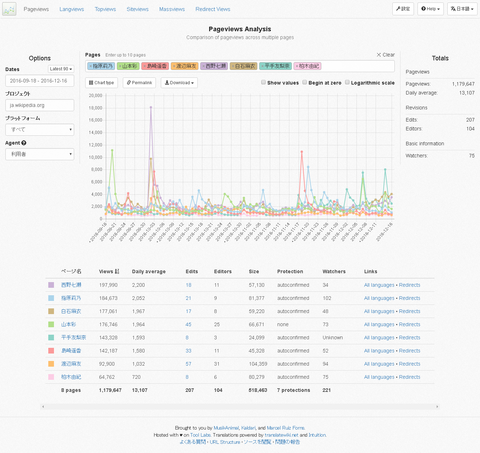Open the 平手友梨奈 page link in table
This screenshot has width=480, height=453.
pyautogui.click(x=73, y=338)
